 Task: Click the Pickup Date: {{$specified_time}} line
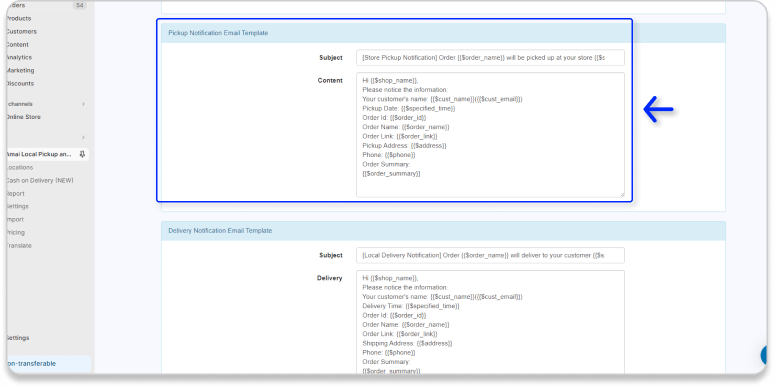pyautogui.click(x=409, y=108)
